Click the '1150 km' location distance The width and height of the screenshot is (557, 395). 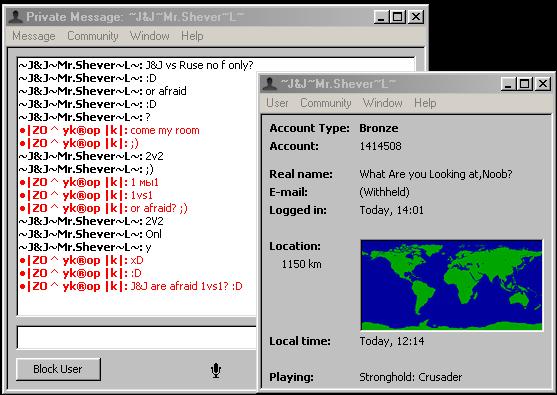click(301, 264)
